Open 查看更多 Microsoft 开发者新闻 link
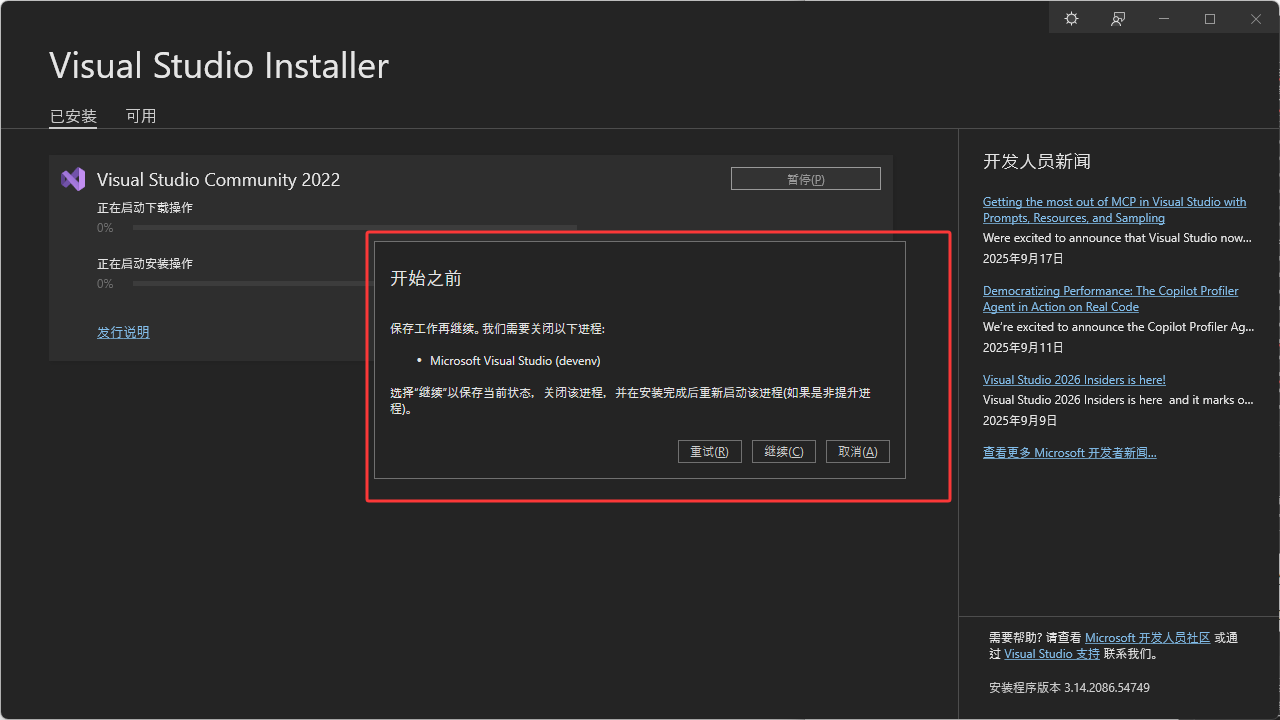The width and height of the screenshot is (1280, 720). click(x=1069, y=453)
